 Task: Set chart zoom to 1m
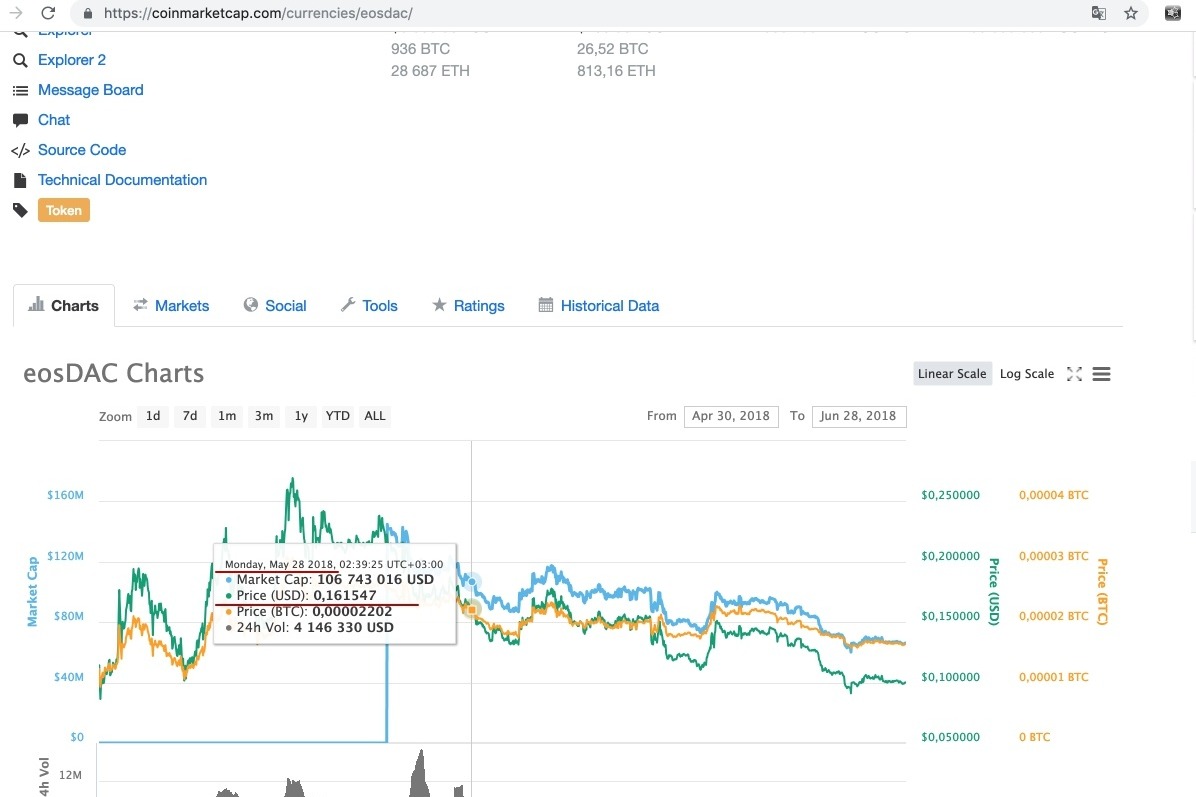[x=227, y=416]
